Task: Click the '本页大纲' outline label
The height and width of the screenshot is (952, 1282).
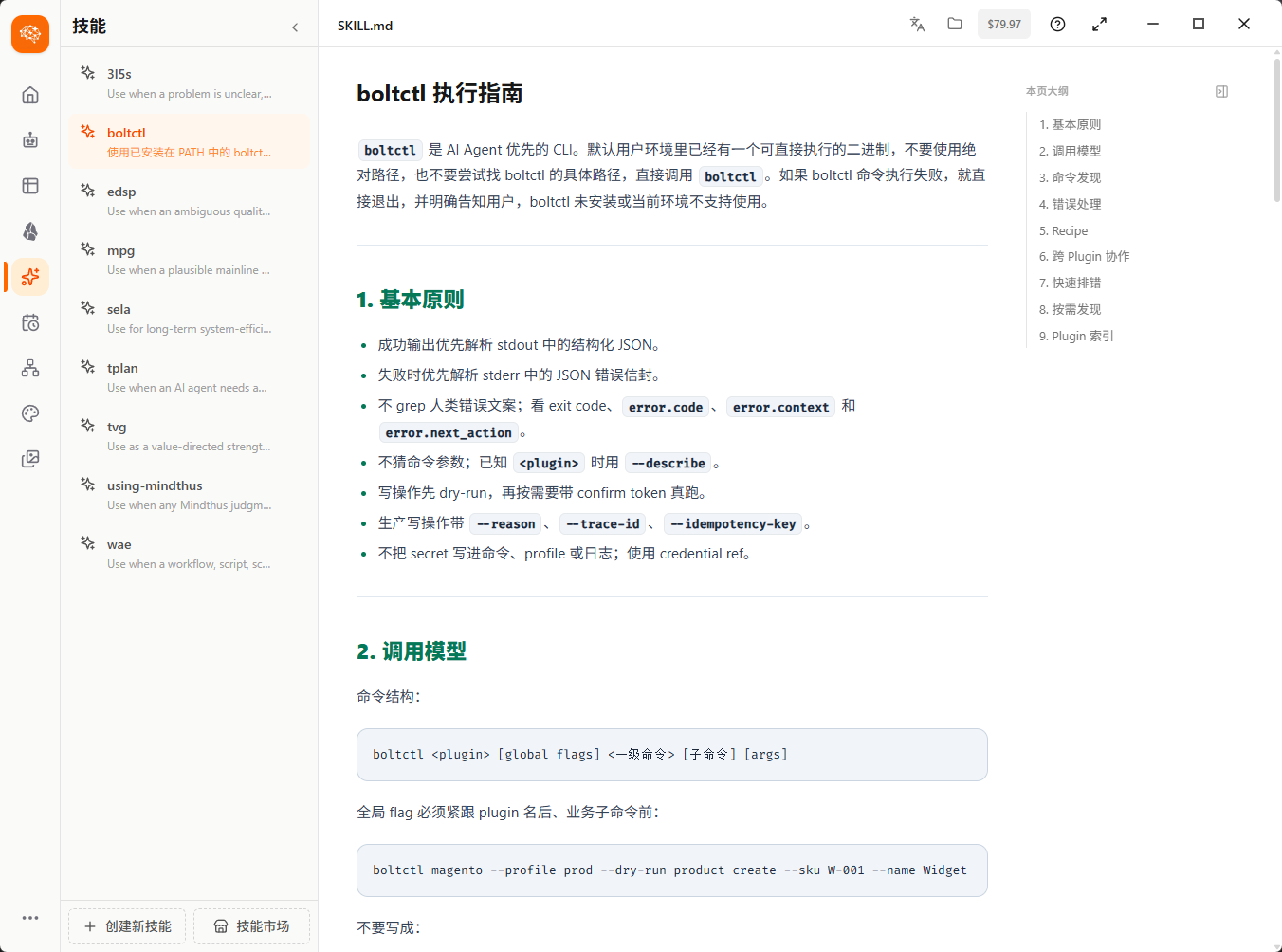Action: (x=1047, y=91)
